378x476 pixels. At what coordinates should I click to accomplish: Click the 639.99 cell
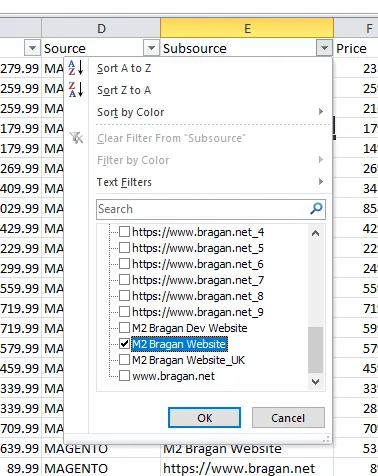pos(20,448)
